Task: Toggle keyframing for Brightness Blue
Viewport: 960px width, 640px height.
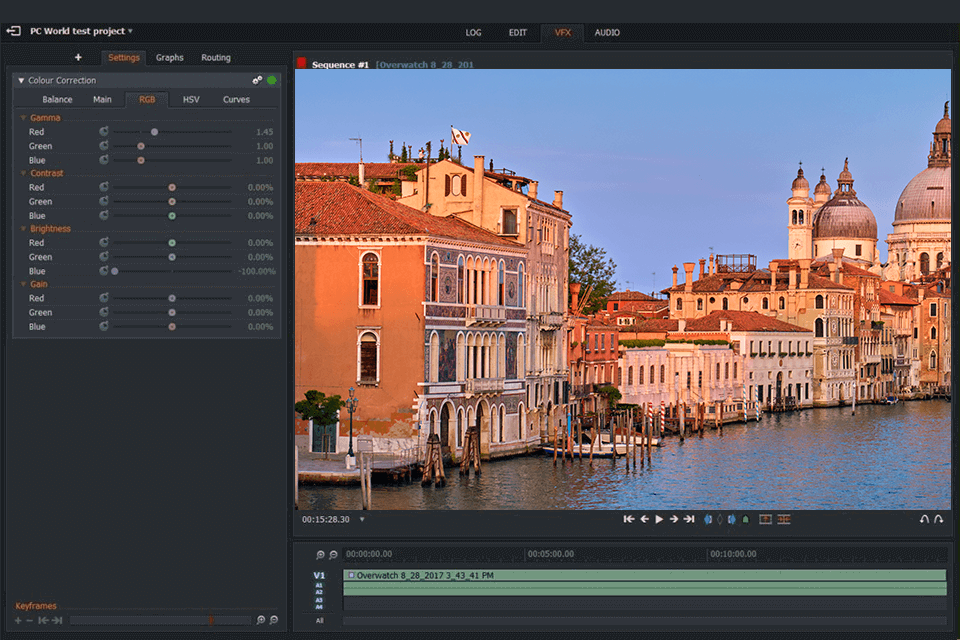Action: click(x=104, y=271)
